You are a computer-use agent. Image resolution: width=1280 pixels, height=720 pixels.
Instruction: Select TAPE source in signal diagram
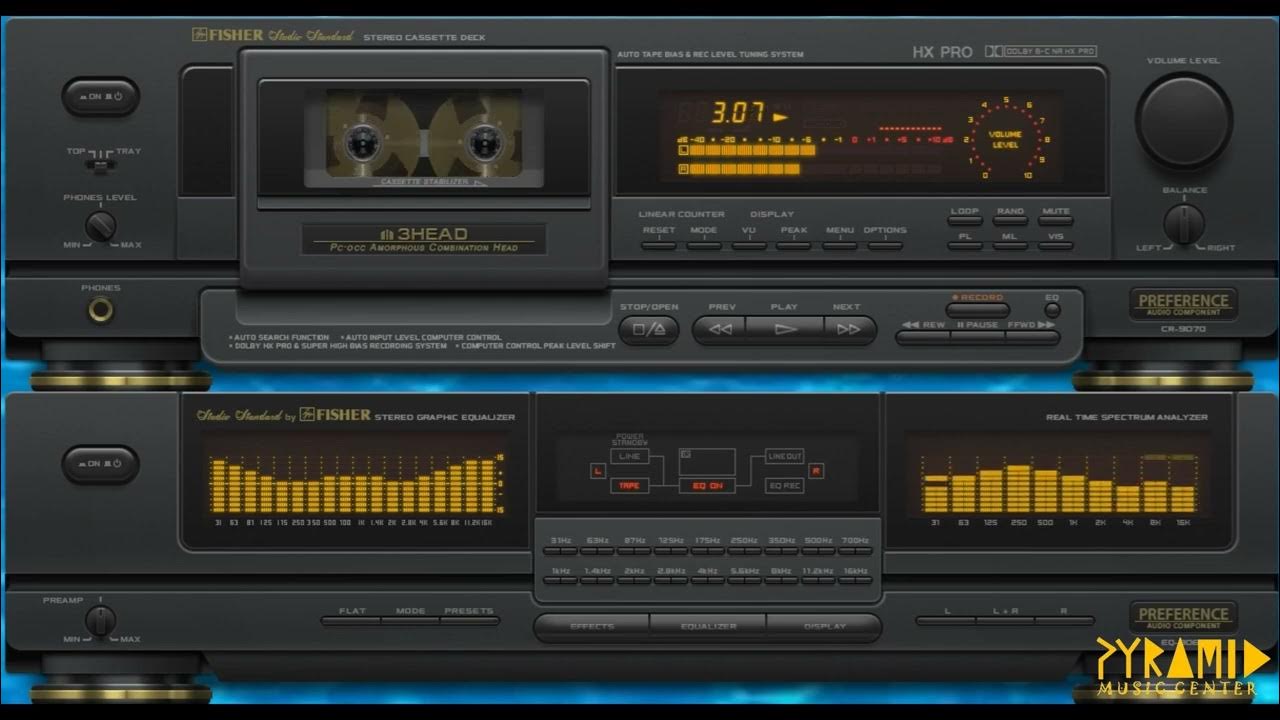pyautogui.click(x=629, y=486)
